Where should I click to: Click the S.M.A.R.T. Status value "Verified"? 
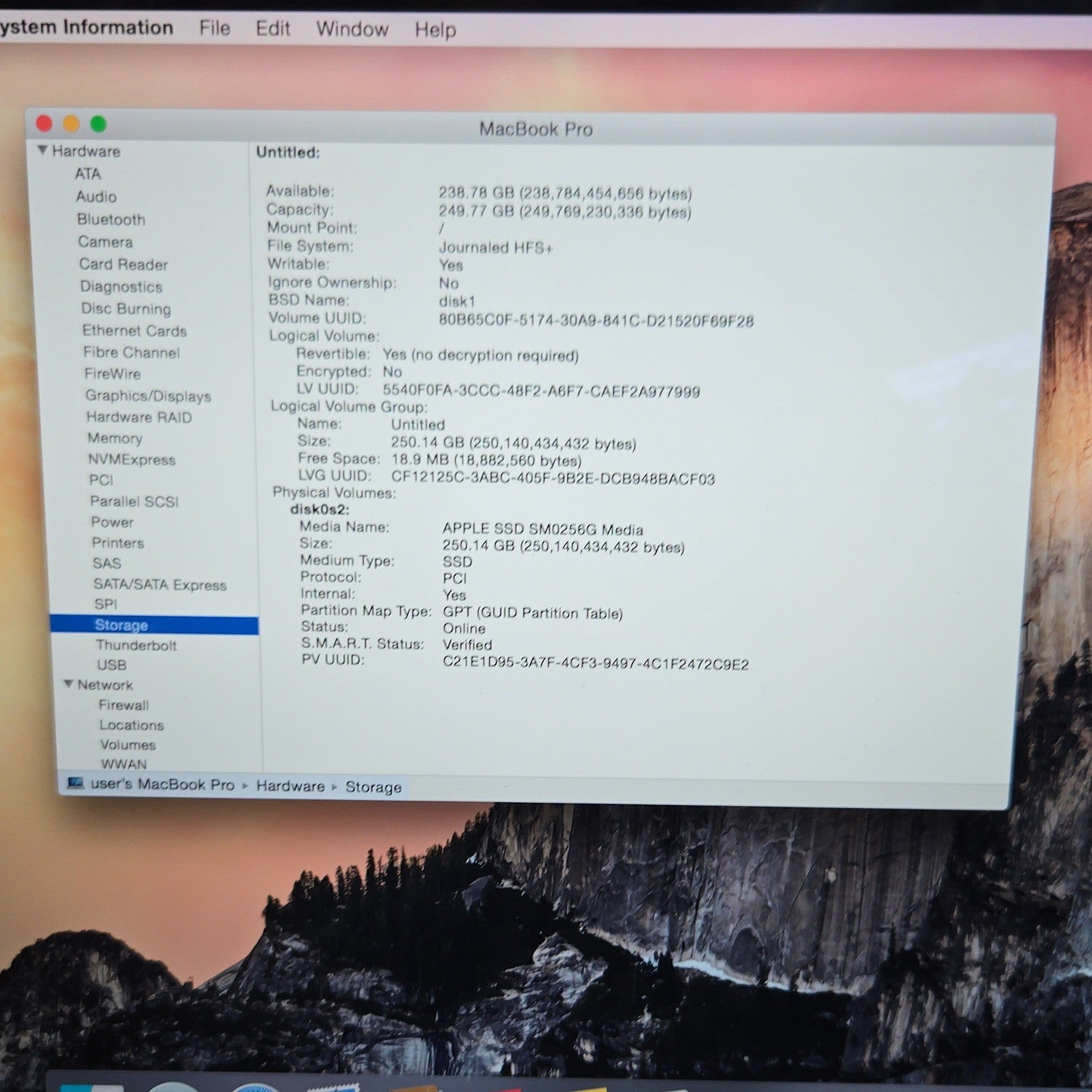[467, 645]
